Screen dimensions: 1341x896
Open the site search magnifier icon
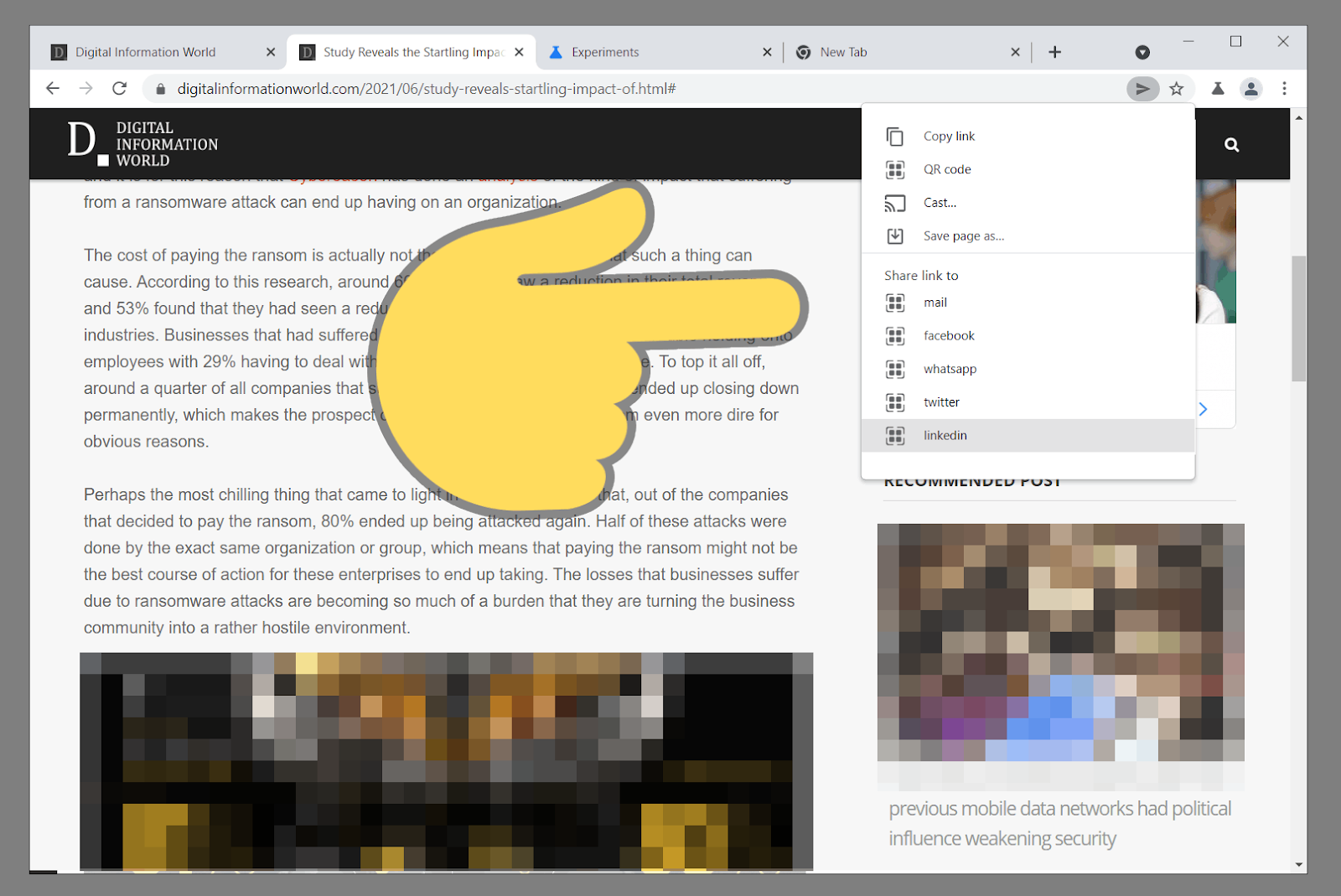(1230, 143)
